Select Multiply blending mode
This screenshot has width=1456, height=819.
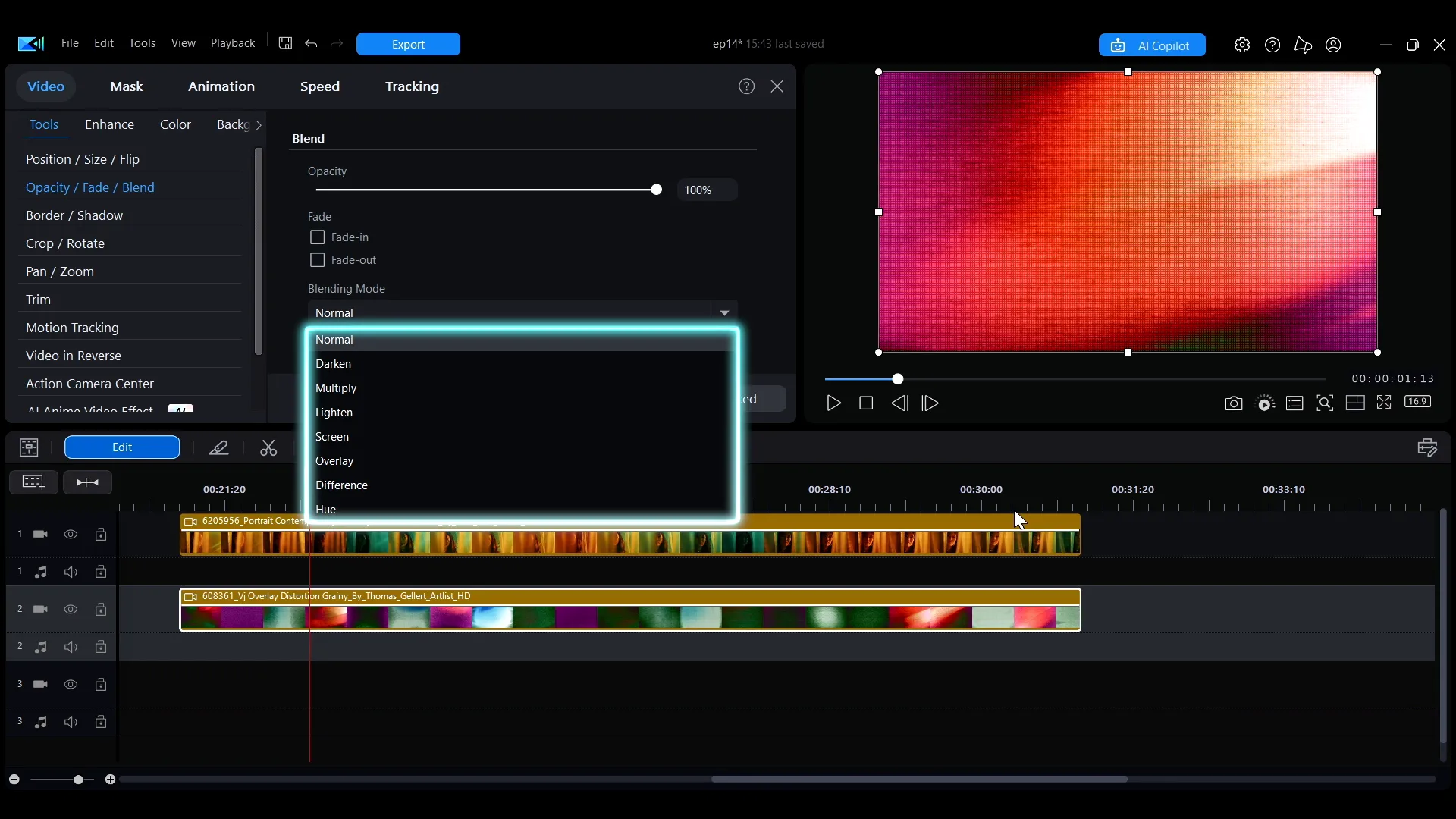pos(522,388)
